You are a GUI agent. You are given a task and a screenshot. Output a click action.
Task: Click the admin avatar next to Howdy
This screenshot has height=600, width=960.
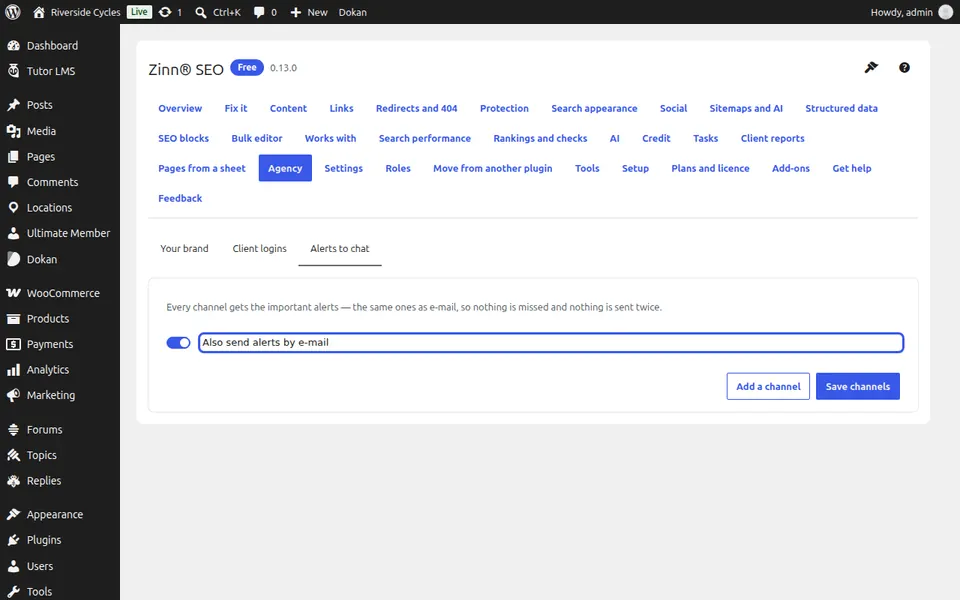(x=945, y=12)
